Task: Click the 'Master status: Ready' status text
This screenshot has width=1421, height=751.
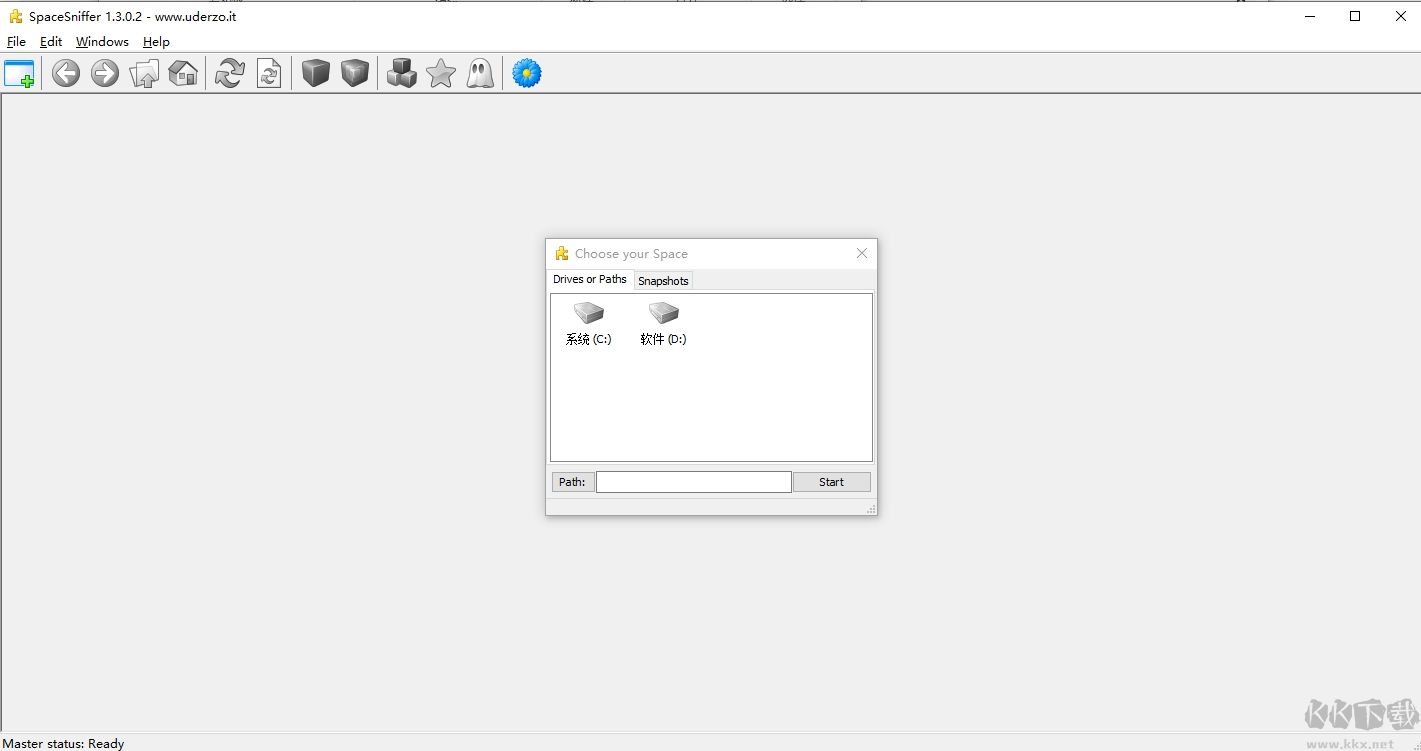Action: pos(64,743)
